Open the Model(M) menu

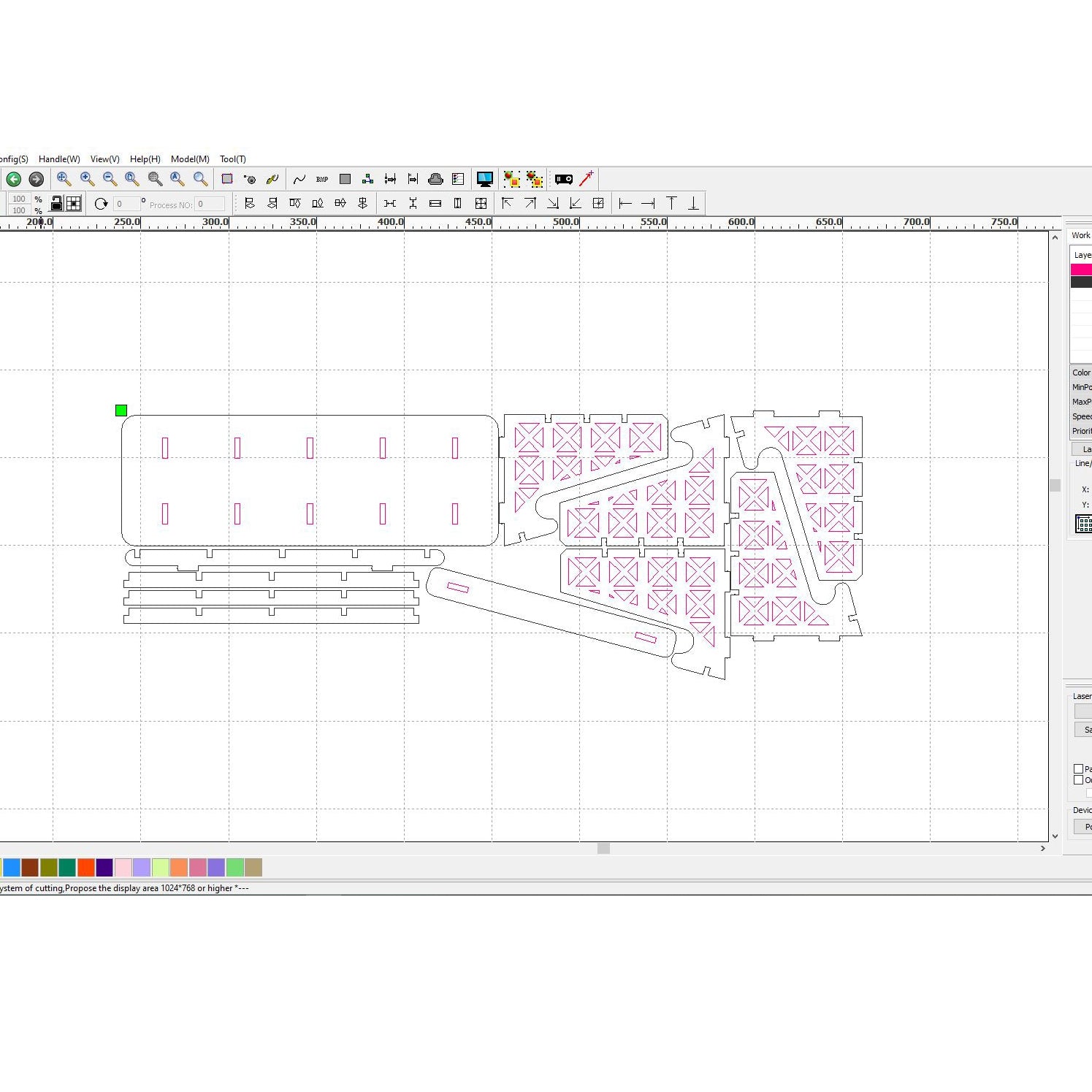[190, 159]
